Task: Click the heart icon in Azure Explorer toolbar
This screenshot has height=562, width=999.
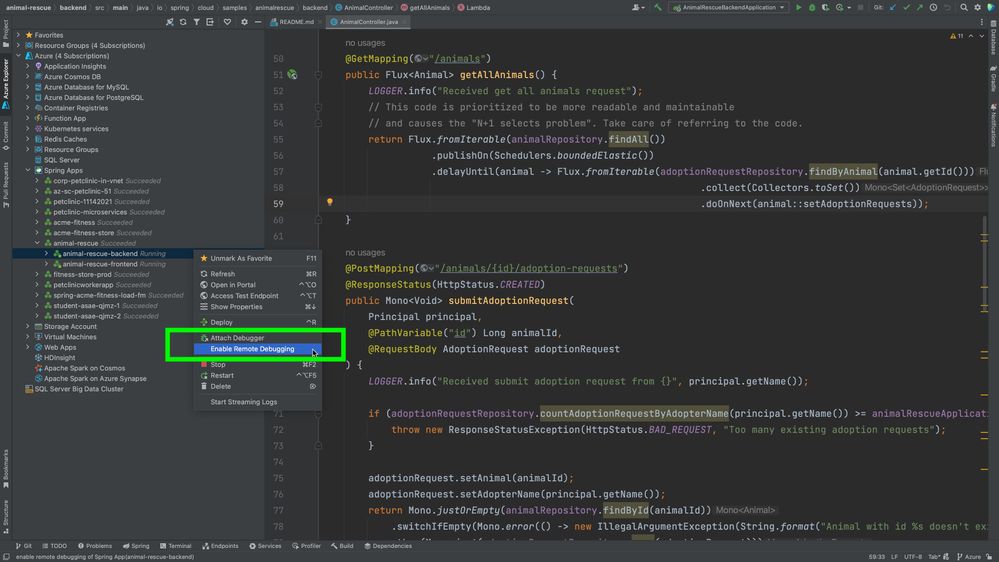Action: [227, 22]
